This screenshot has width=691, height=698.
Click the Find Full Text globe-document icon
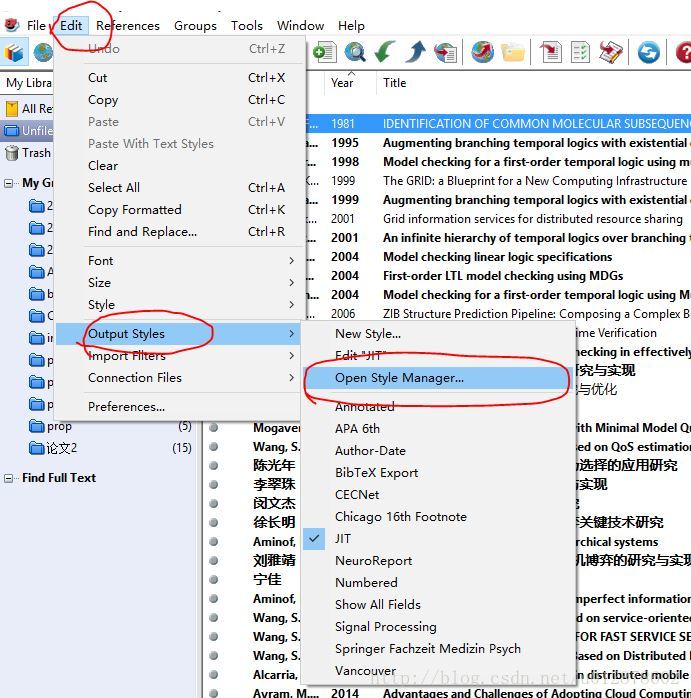(445, 52)
